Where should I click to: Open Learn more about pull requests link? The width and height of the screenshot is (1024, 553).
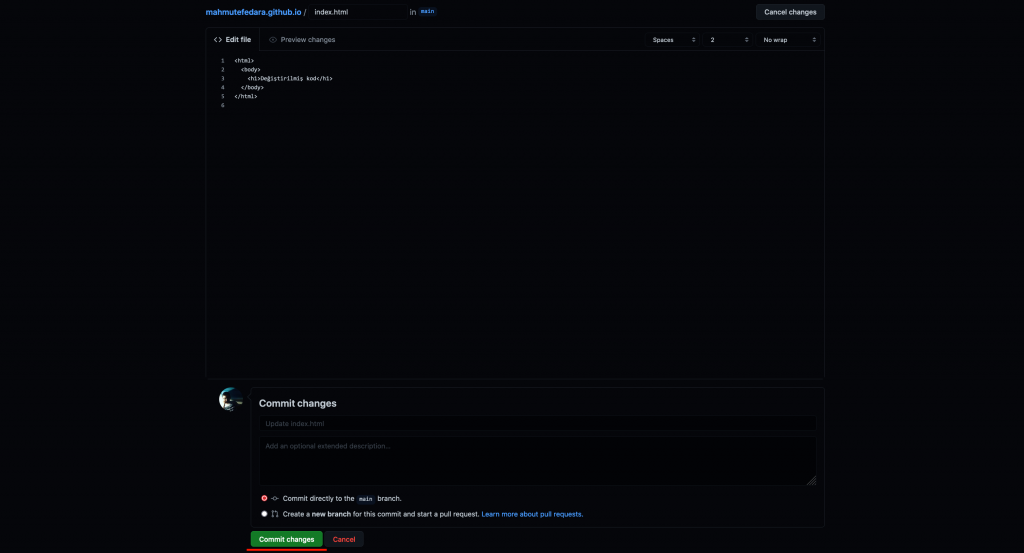tap(532, 514)
